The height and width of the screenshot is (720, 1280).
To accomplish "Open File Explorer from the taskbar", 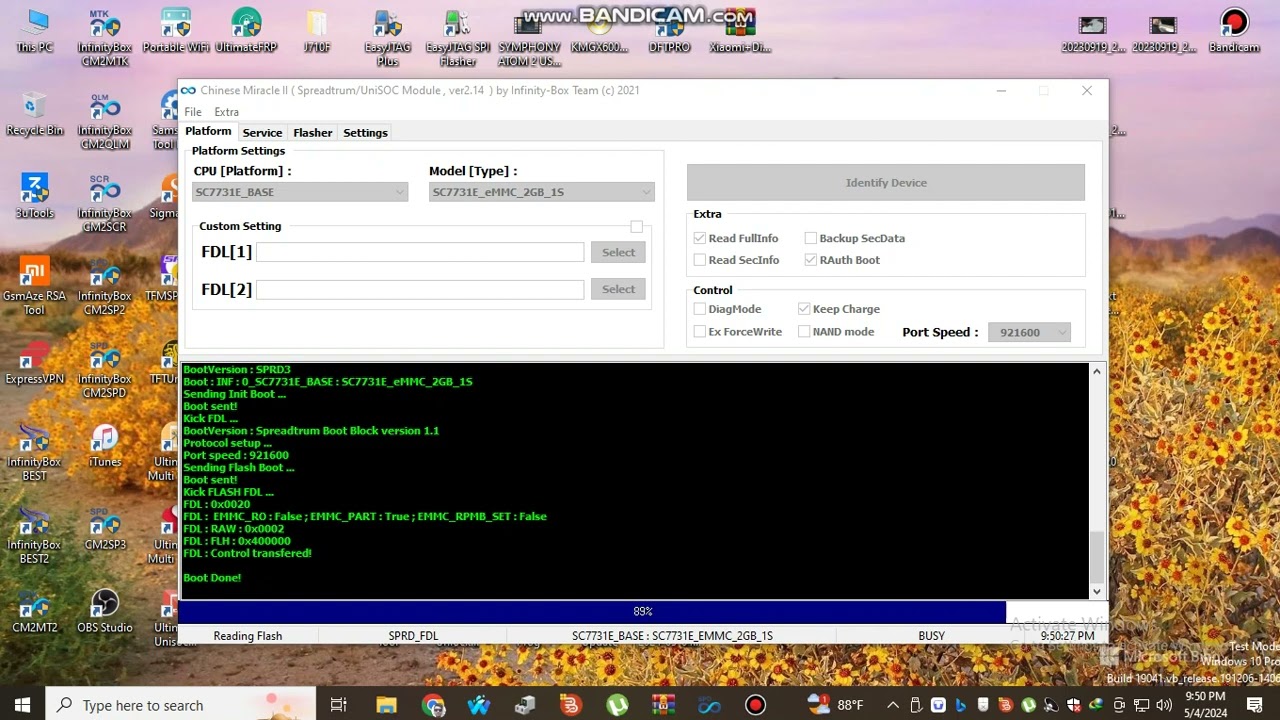I will [x=386, y=705].
